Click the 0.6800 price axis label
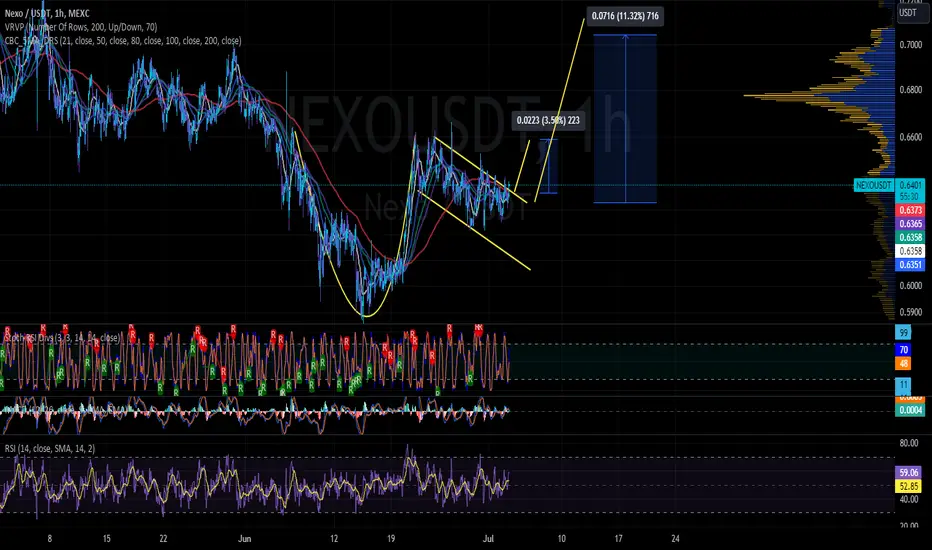This screenshot has height=550, width=932. tap(911, 90)
